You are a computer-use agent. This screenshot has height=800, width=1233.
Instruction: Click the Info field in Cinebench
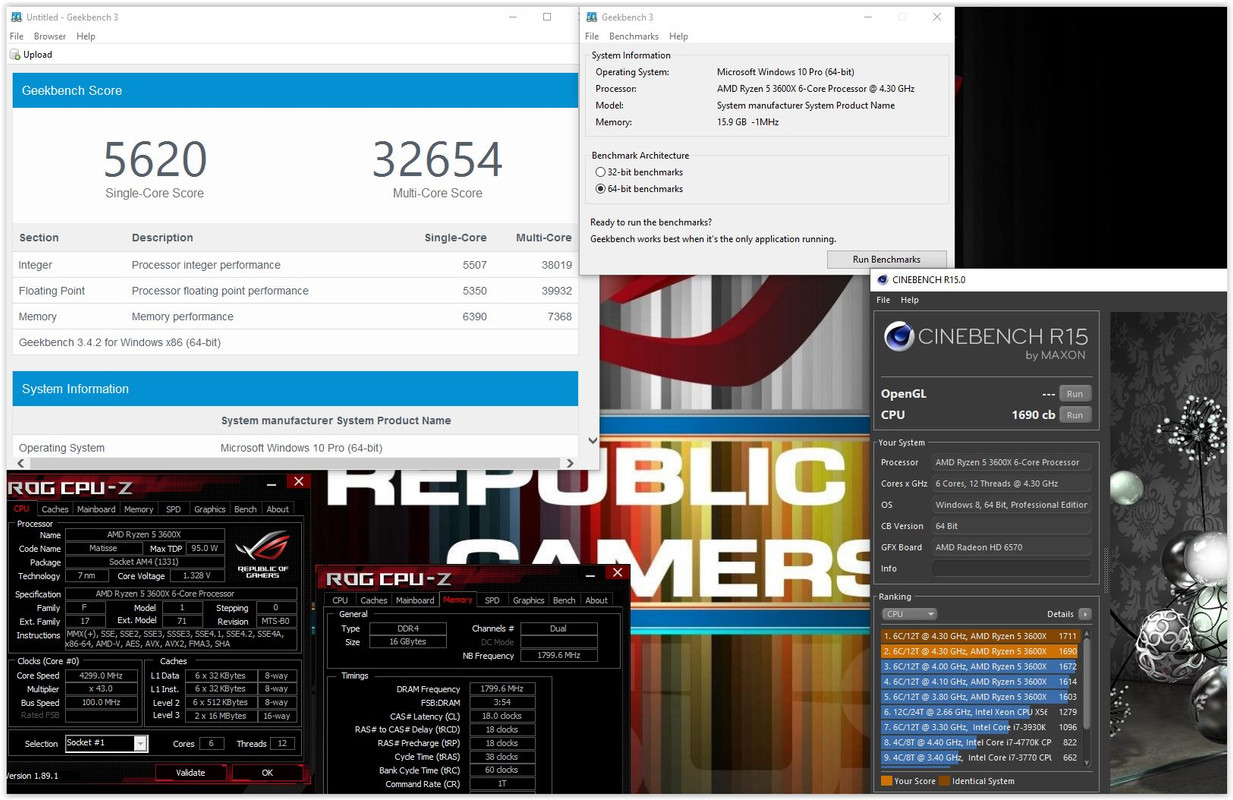coord(1011,568)
